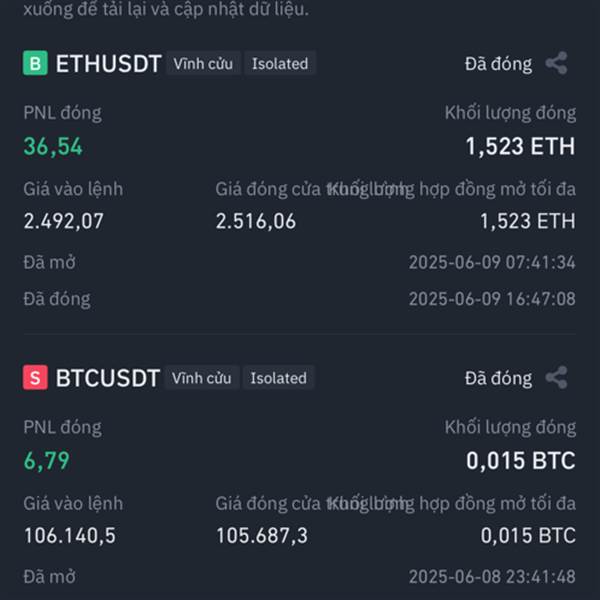Viewport: 600px width, 600px height.
Task: Tap the ETHUSDT close time 2025-06-09 16:47:08
Action: click(492, 299)
